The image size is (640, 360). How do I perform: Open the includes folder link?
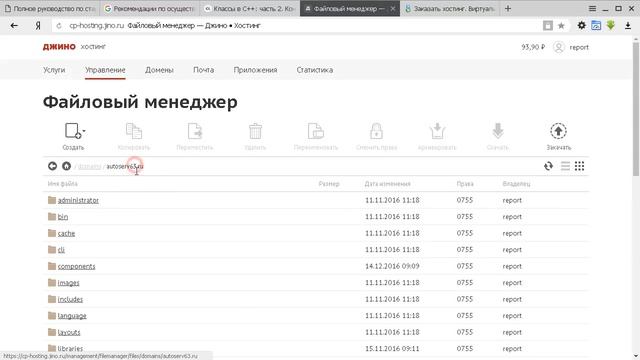[70, 299]
